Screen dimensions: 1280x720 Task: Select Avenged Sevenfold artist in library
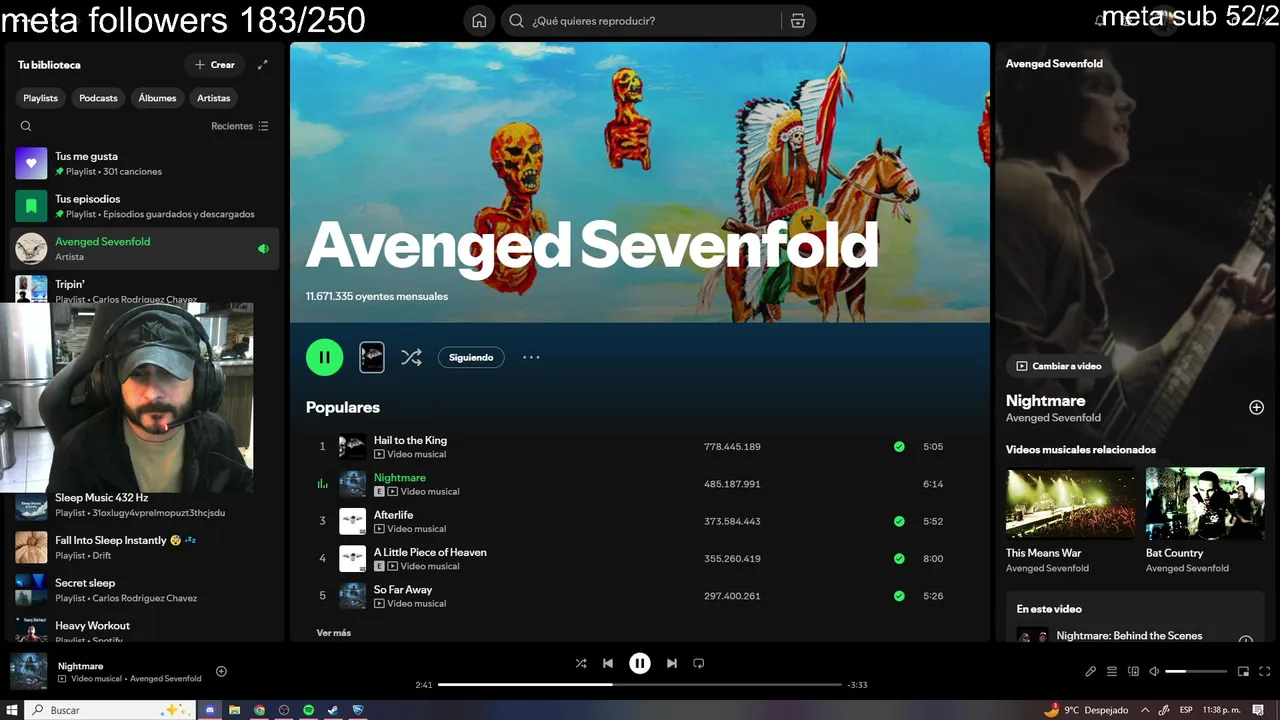click(145, 249)
